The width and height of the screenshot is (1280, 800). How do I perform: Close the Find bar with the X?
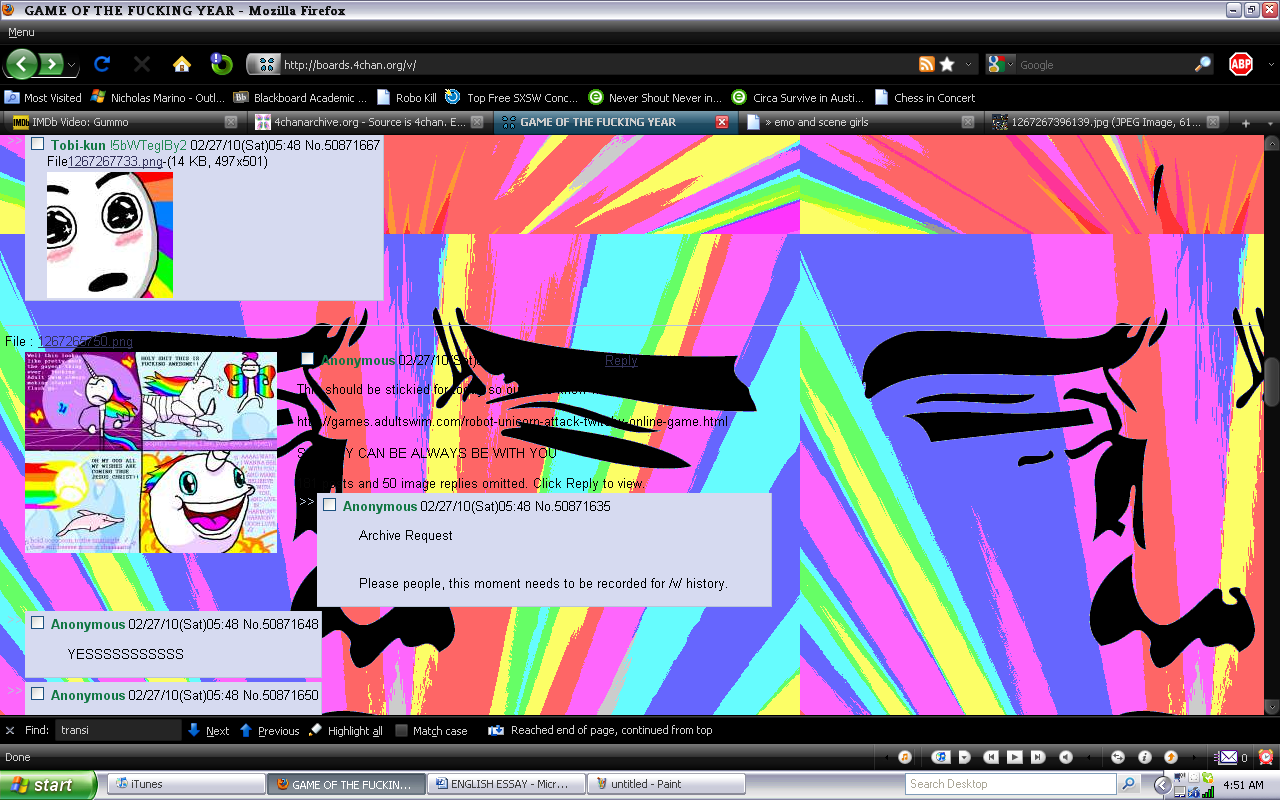pos(10,730)
